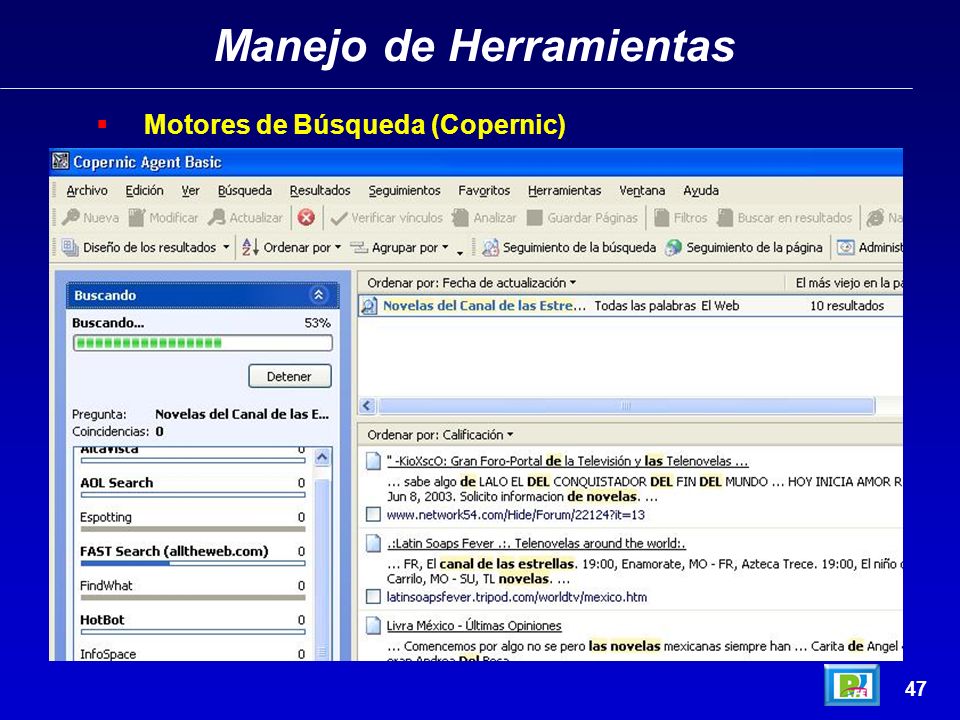Click the Espotting engine entry
The image size is (960, 720).
point(192,521)
